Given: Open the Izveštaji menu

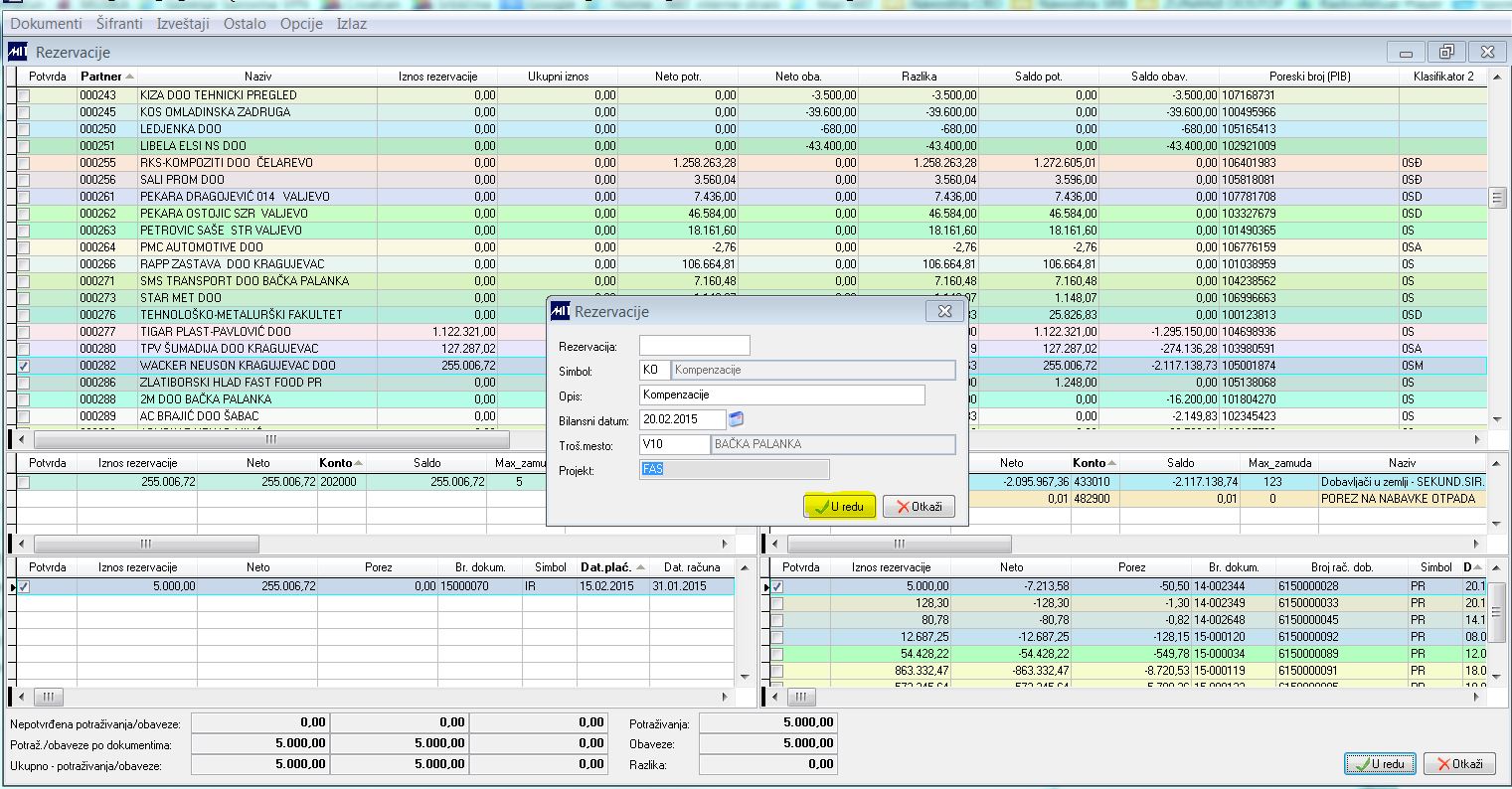Looking at the screenshot, I should click(x=183, y=23).
